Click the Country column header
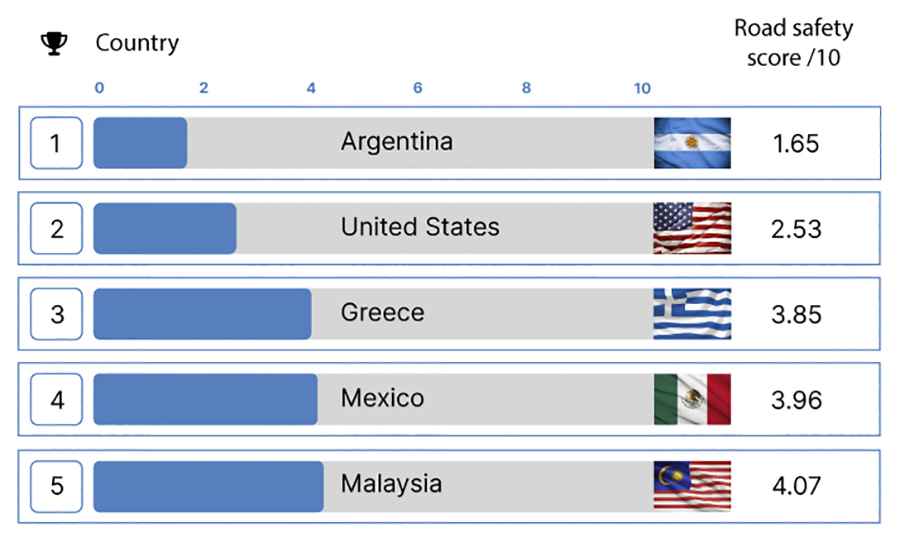 (137, 43)
